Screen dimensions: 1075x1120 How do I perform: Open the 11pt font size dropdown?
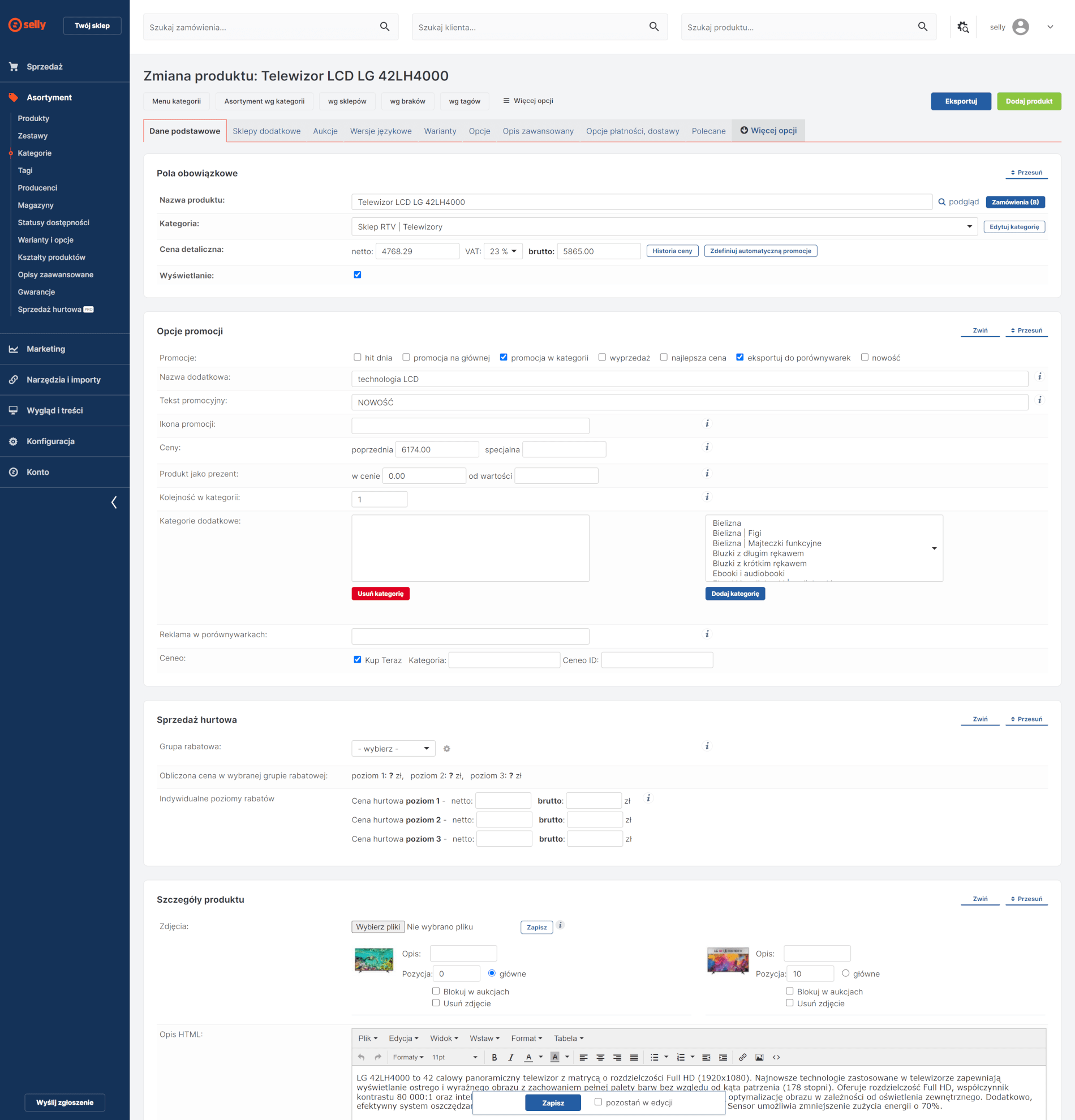455,1057
